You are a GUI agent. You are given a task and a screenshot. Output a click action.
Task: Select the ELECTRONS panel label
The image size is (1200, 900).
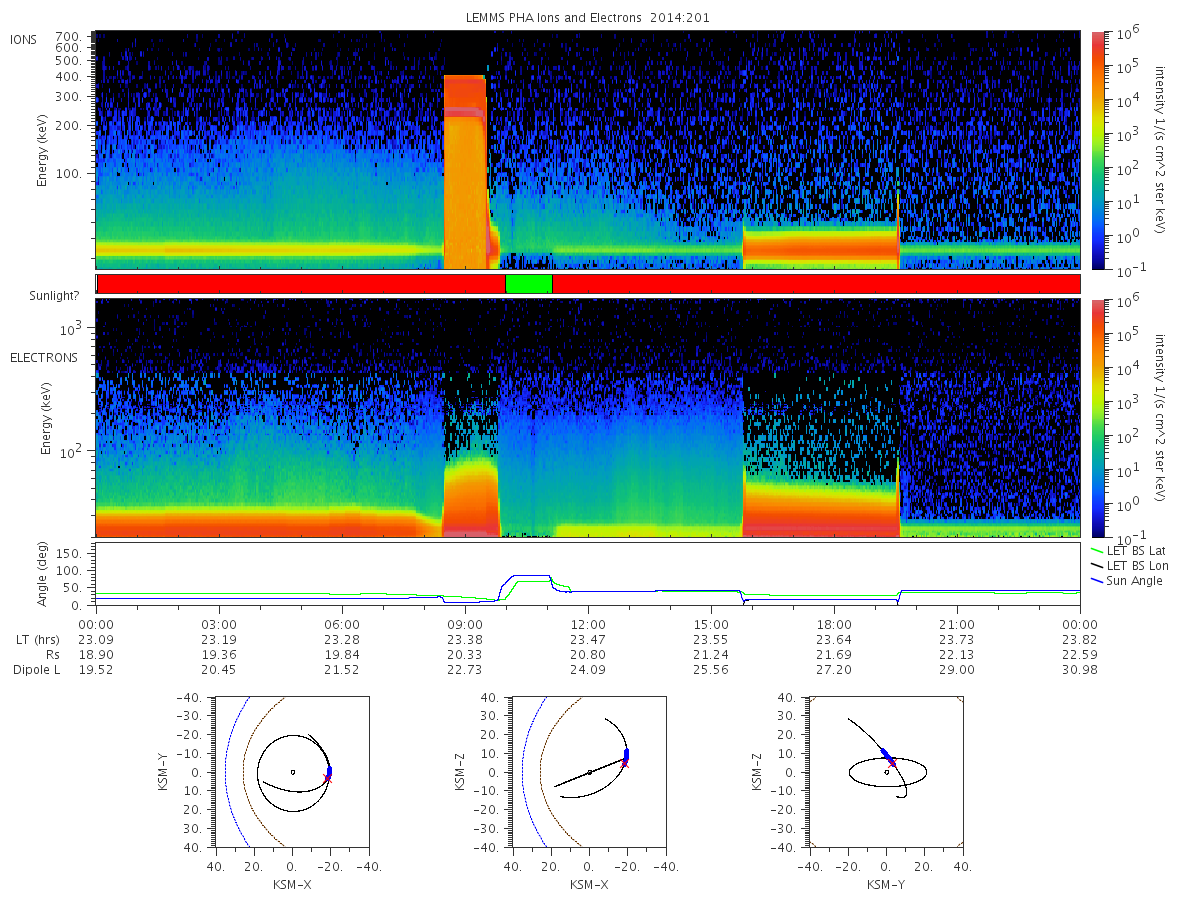(x=43, y=357)
